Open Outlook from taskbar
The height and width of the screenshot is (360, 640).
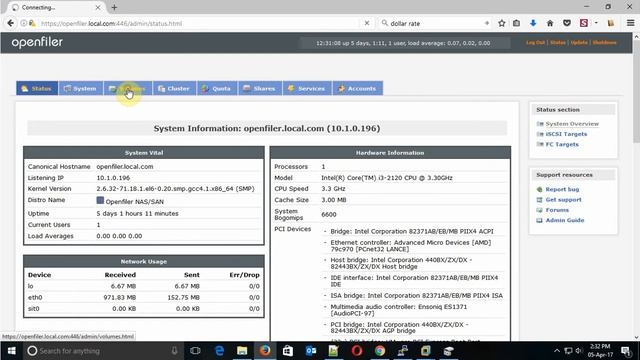click(311, 351)
